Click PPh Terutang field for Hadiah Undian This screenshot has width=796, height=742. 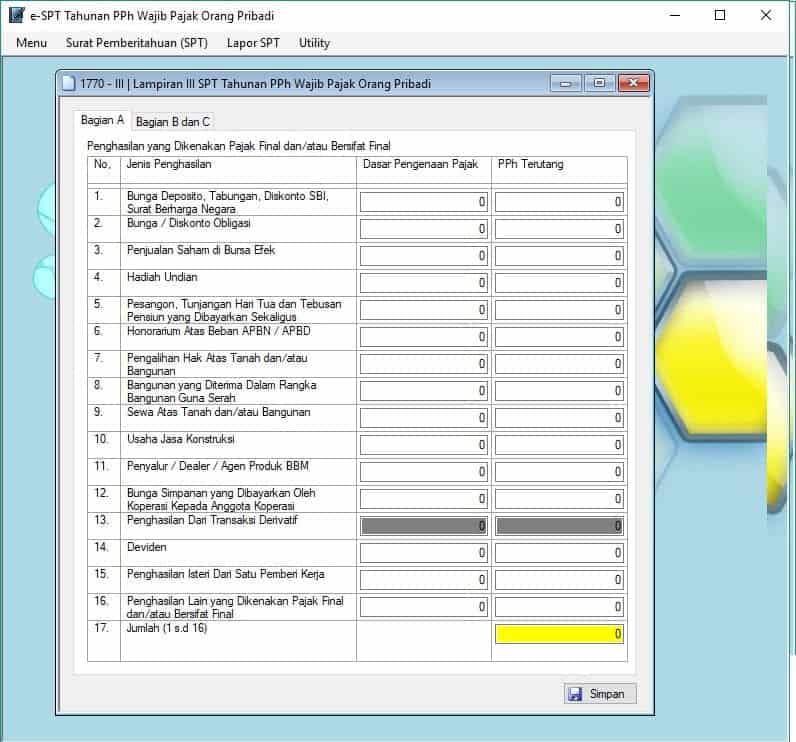pyautogui.click(x=559, y=283)
